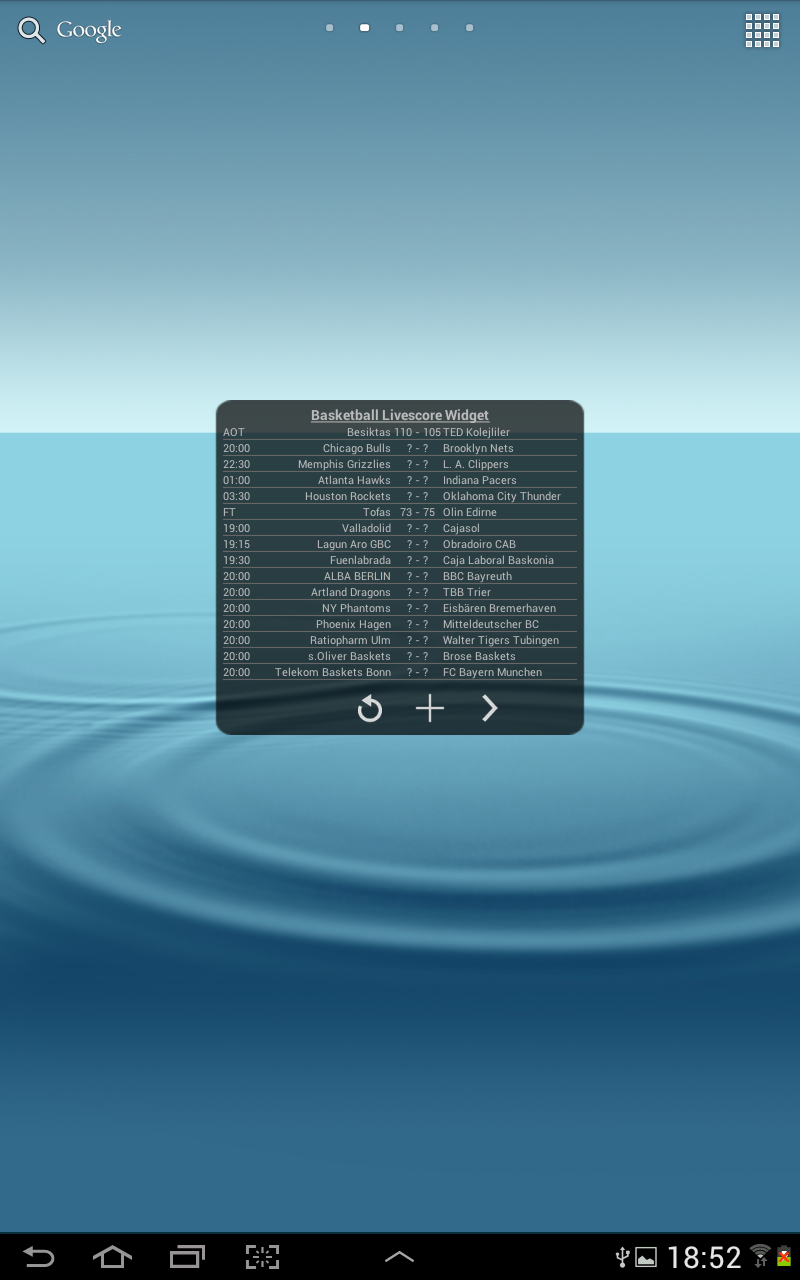Screen dimensions: 800x1280
Task: Open the Basketball Livescore Widget title
Action: pyautogui.click(x=400, y=415)
